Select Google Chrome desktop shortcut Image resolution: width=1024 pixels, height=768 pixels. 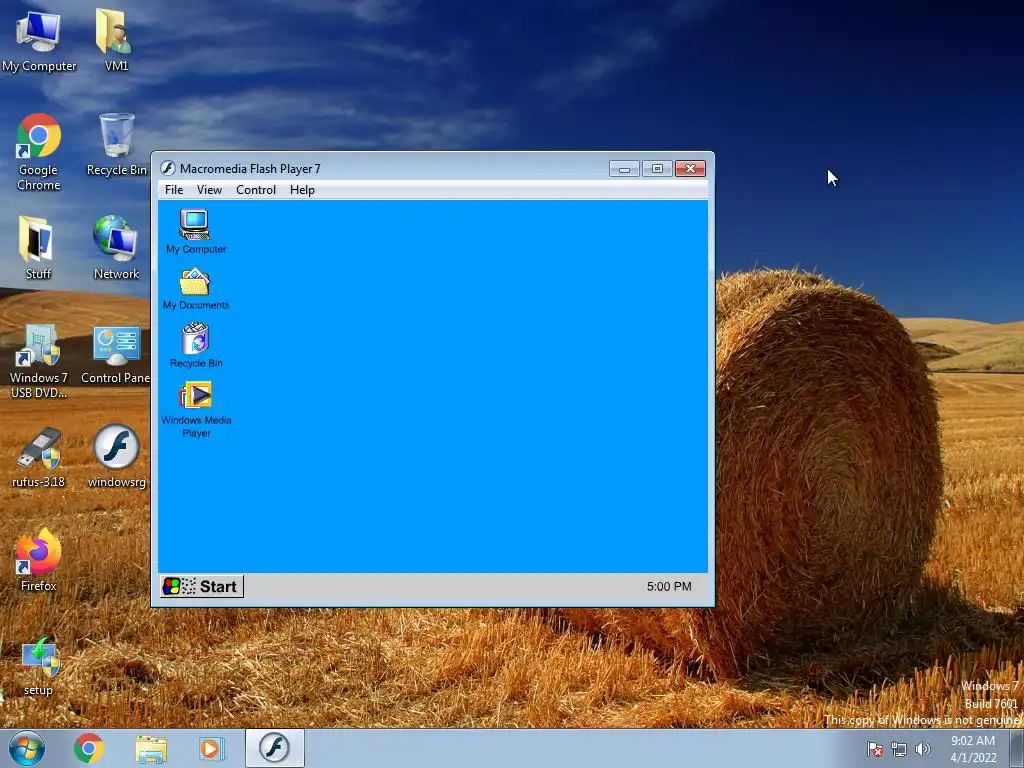coord(39,152)
